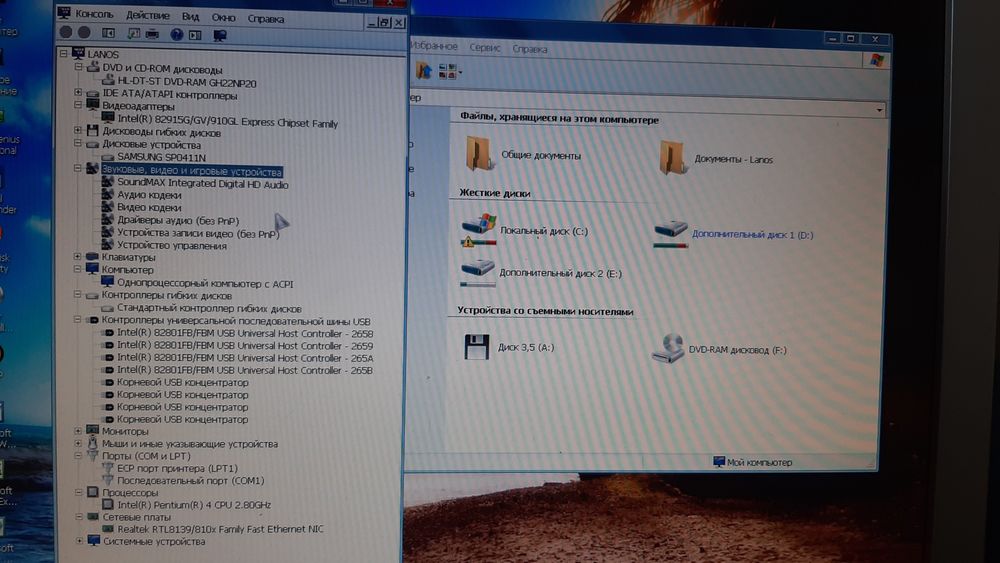Viewport: 1000px width, 563px height.
Task: Collapse Дисковые устройства branch
Action: pos(78,143)
